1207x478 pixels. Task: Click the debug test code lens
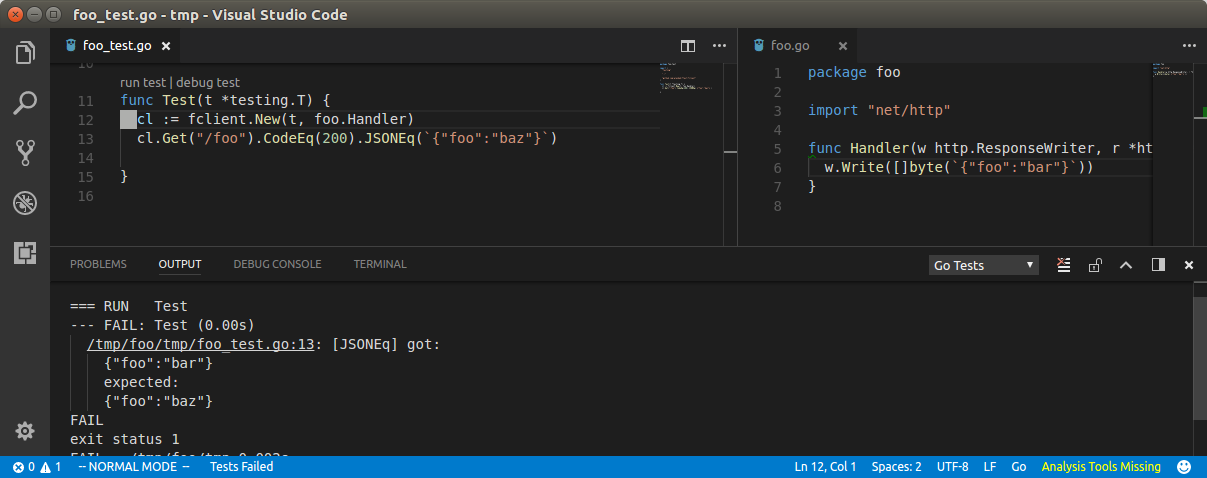[208, 83]
